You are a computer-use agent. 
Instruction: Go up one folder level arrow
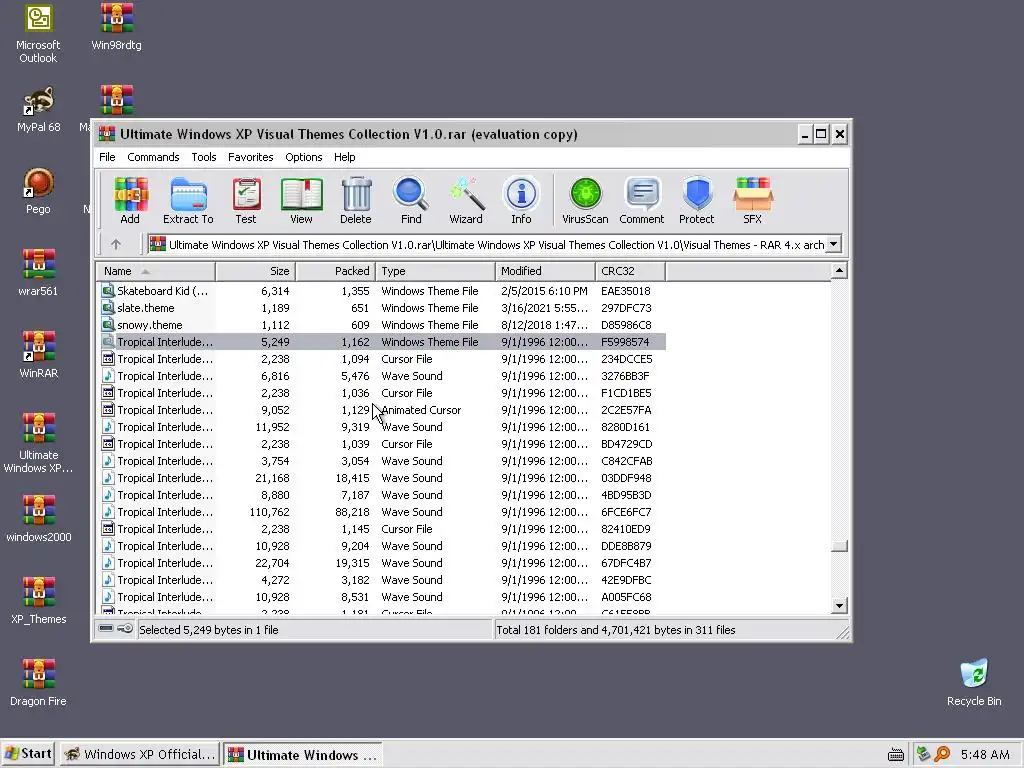pyautogui.click(x=116, y=244)
